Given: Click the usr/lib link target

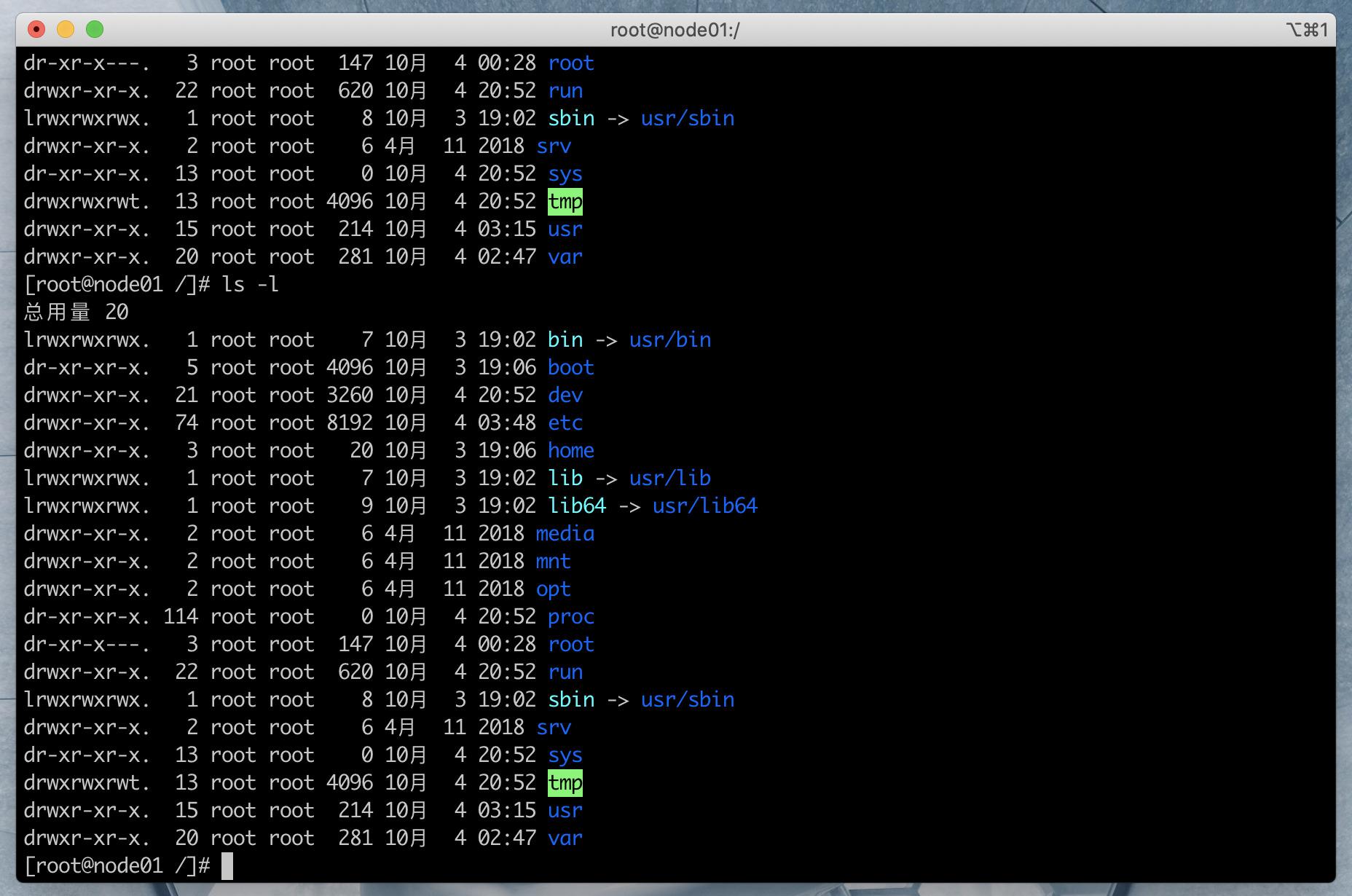Looking at the screenshot, I should pyautogui.click(x=670, y=478).
